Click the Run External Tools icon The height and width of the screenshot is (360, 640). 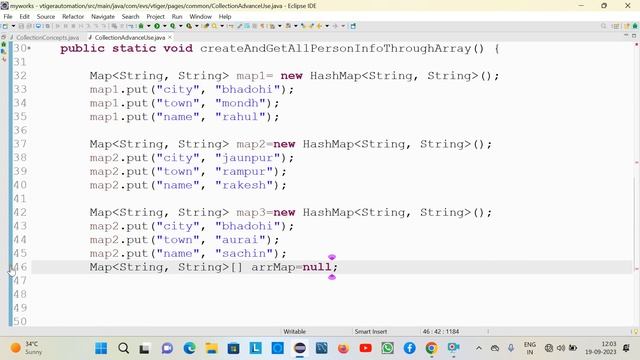pos(189,26)
